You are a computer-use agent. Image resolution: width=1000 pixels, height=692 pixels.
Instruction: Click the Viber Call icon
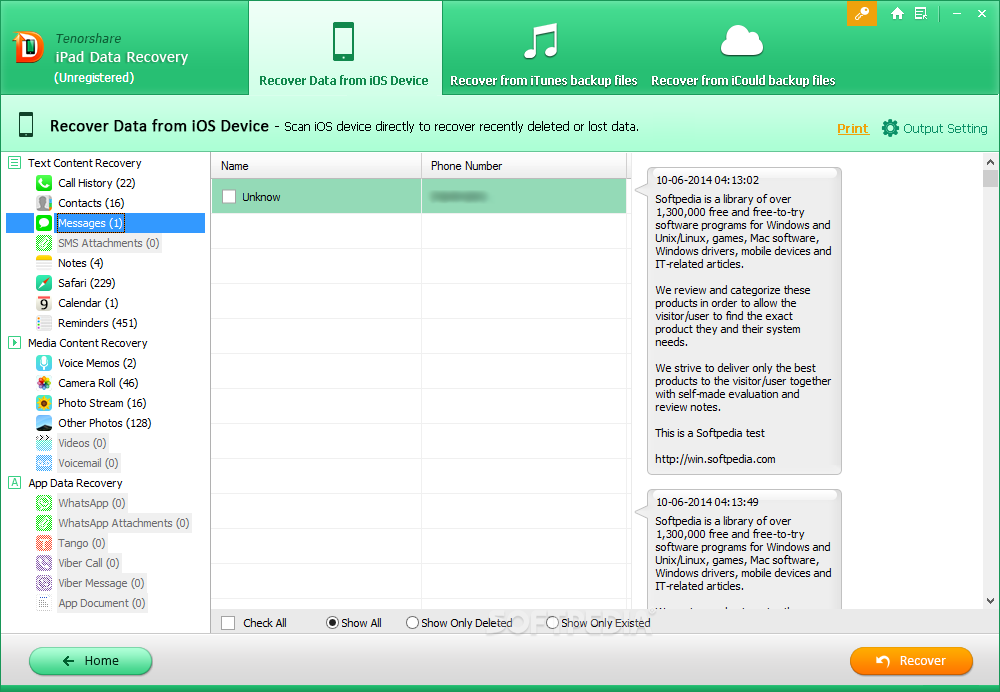click(x=44, y=563)
